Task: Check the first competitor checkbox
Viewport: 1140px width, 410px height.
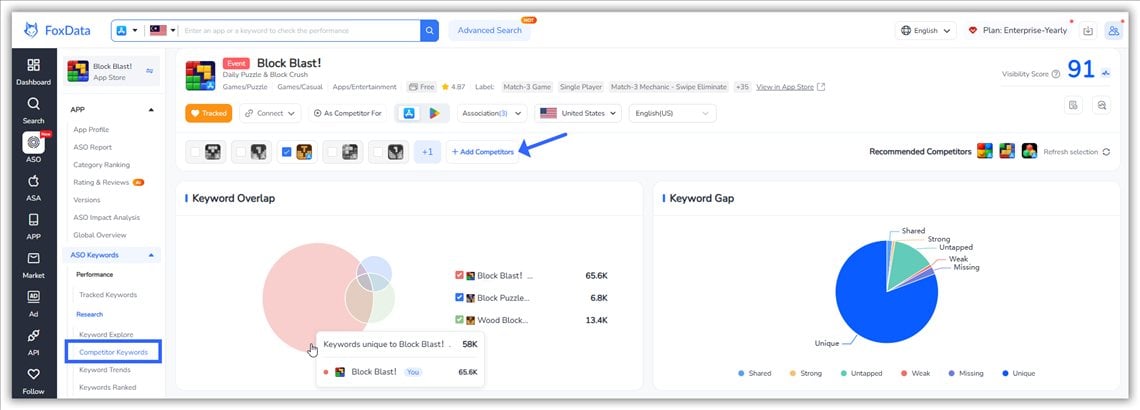Action: tap(195, 152)
